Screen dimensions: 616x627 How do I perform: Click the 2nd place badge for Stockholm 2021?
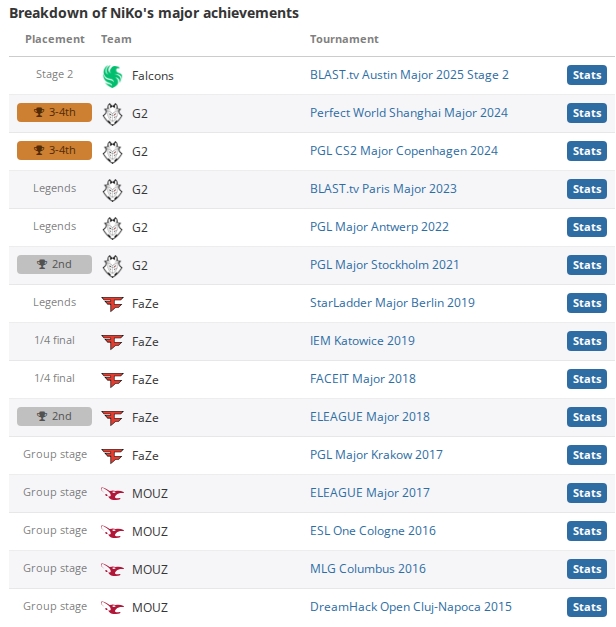coord(54,264)
